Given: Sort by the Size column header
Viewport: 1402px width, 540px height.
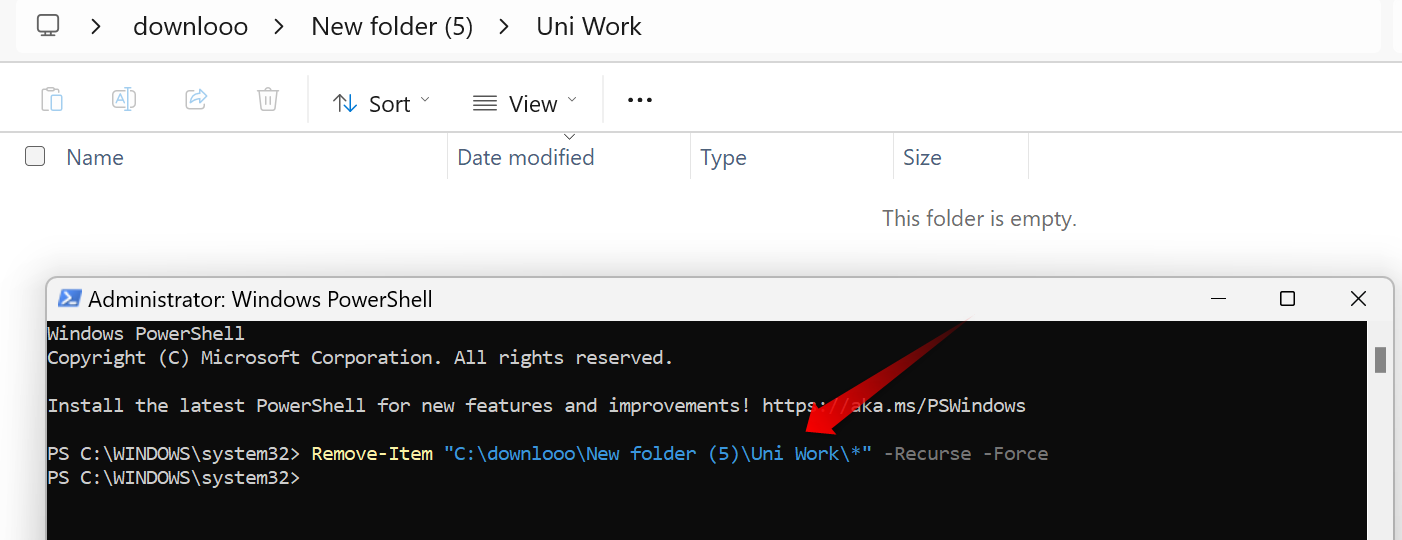Looking at the screenshot, I should (922, 157).
